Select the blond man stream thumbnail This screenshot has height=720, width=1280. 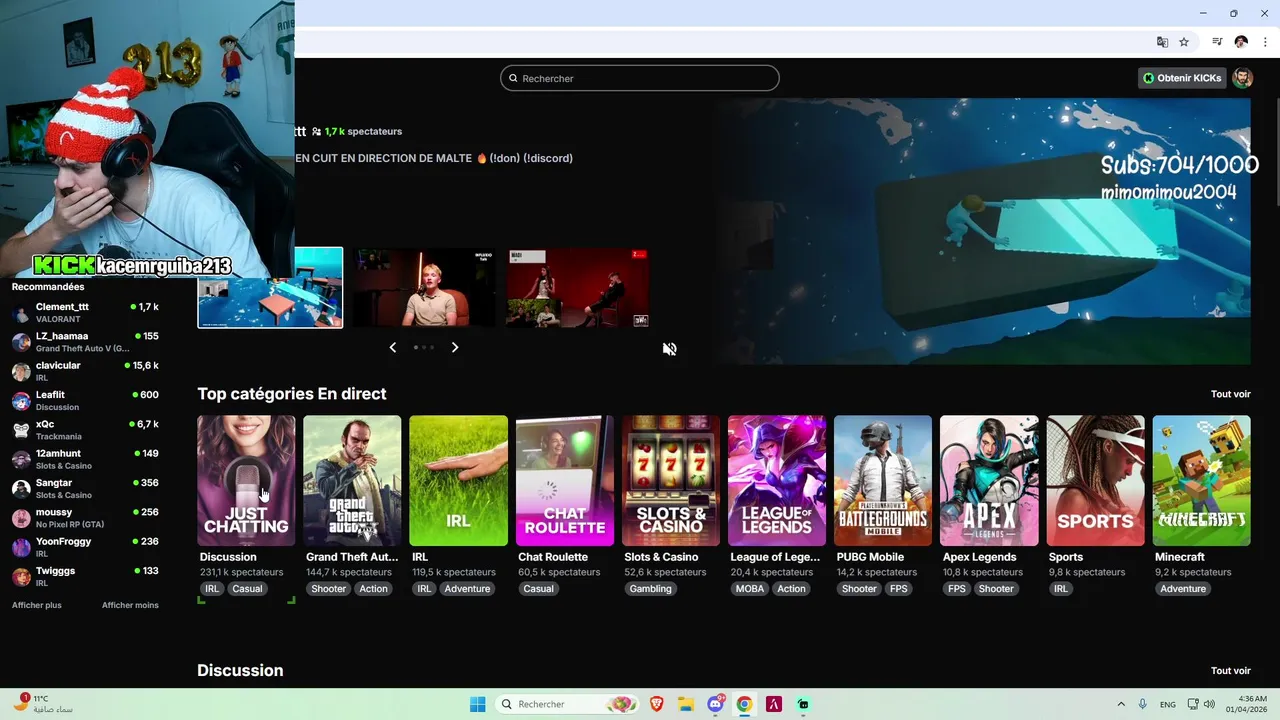click(424, 288)
